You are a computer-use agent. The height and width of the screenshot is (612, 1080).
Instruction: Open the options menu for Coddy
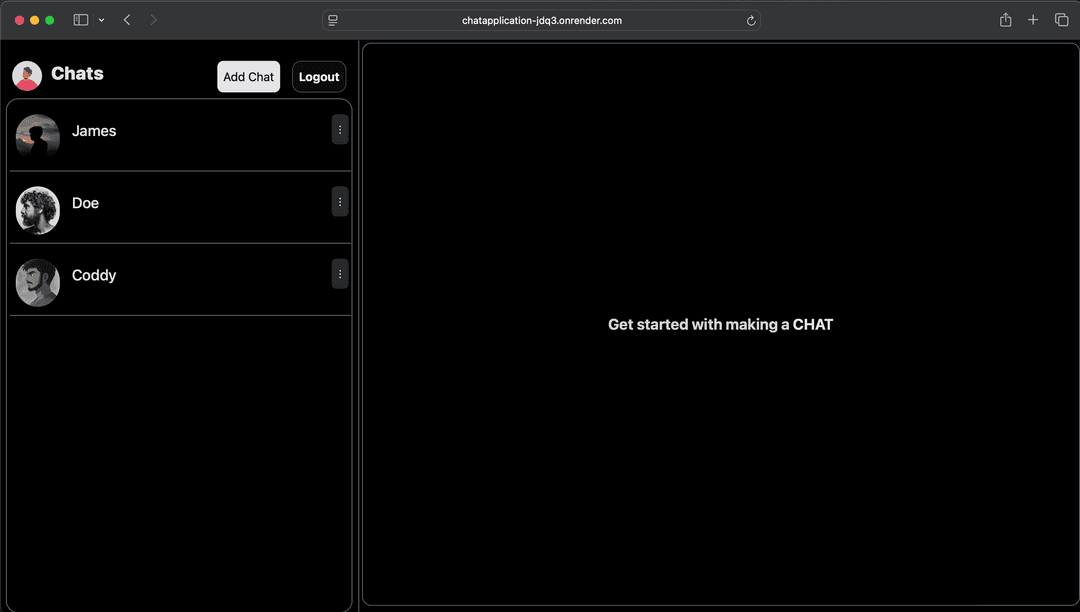point(340,274)
